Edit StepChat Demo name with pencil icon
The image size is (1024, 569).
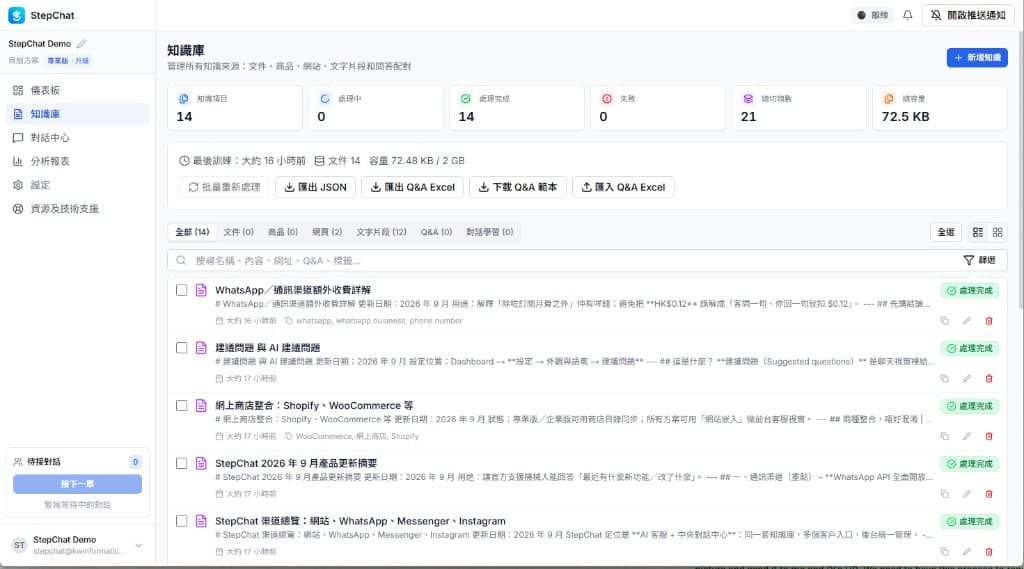81,44
